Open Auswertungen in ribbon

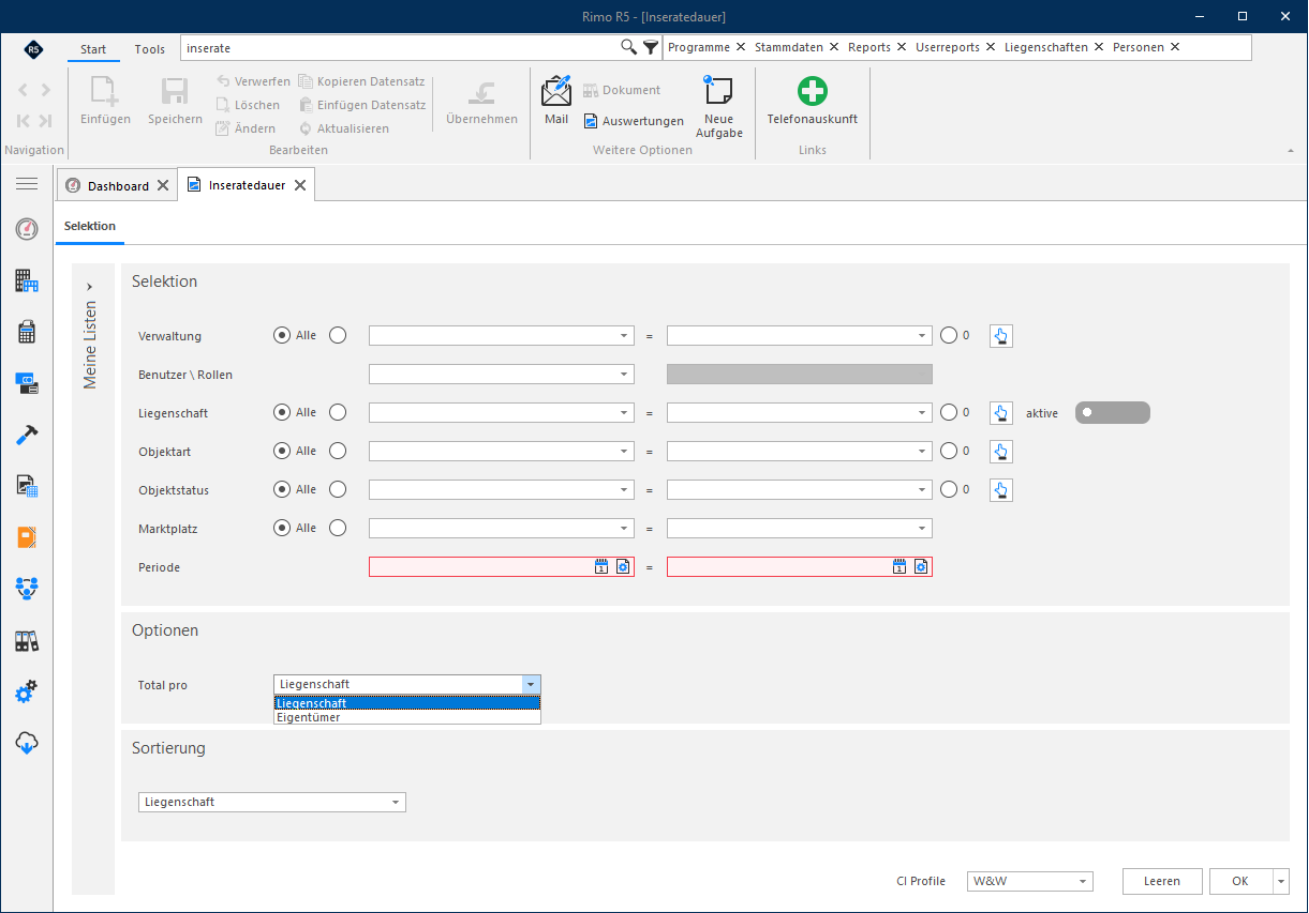(x=634, y=121)
